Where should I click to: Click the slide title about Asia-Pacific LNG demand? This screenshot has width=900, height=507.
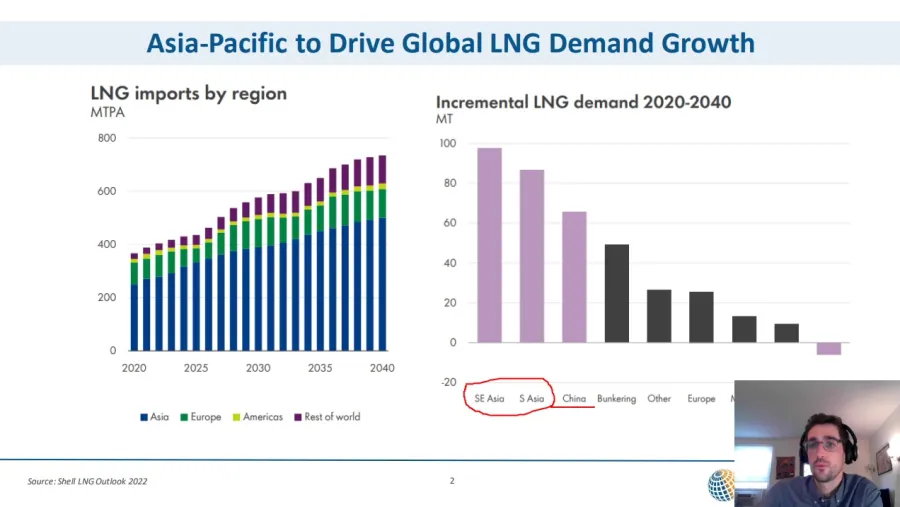(x=450, y=43)
